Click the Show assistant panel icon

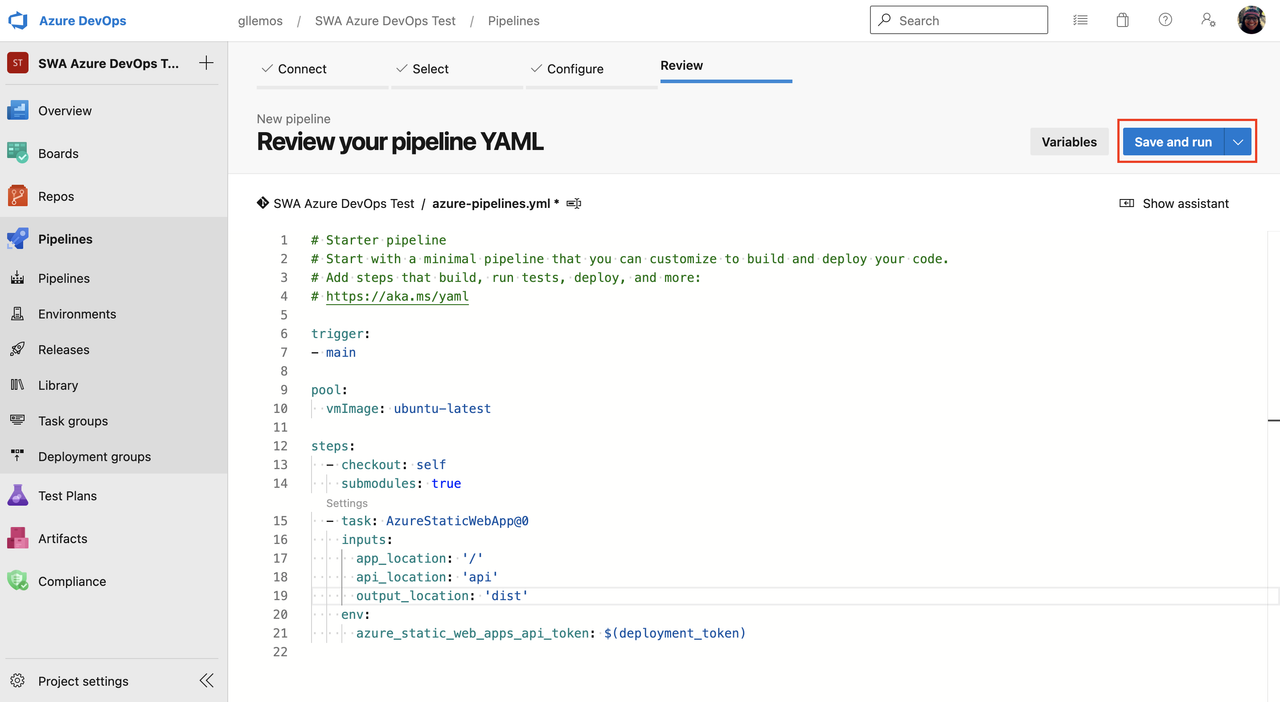coord(1126,204)
